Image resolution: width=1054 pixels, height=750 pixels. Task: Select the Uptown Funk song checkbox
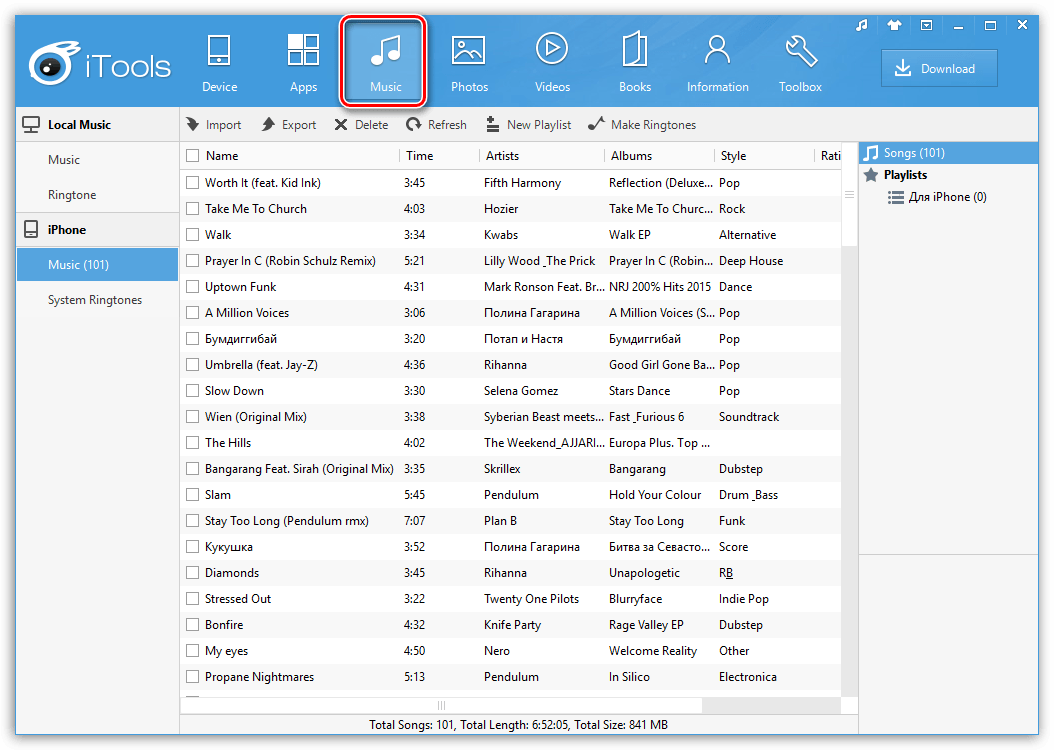[193, 287]
